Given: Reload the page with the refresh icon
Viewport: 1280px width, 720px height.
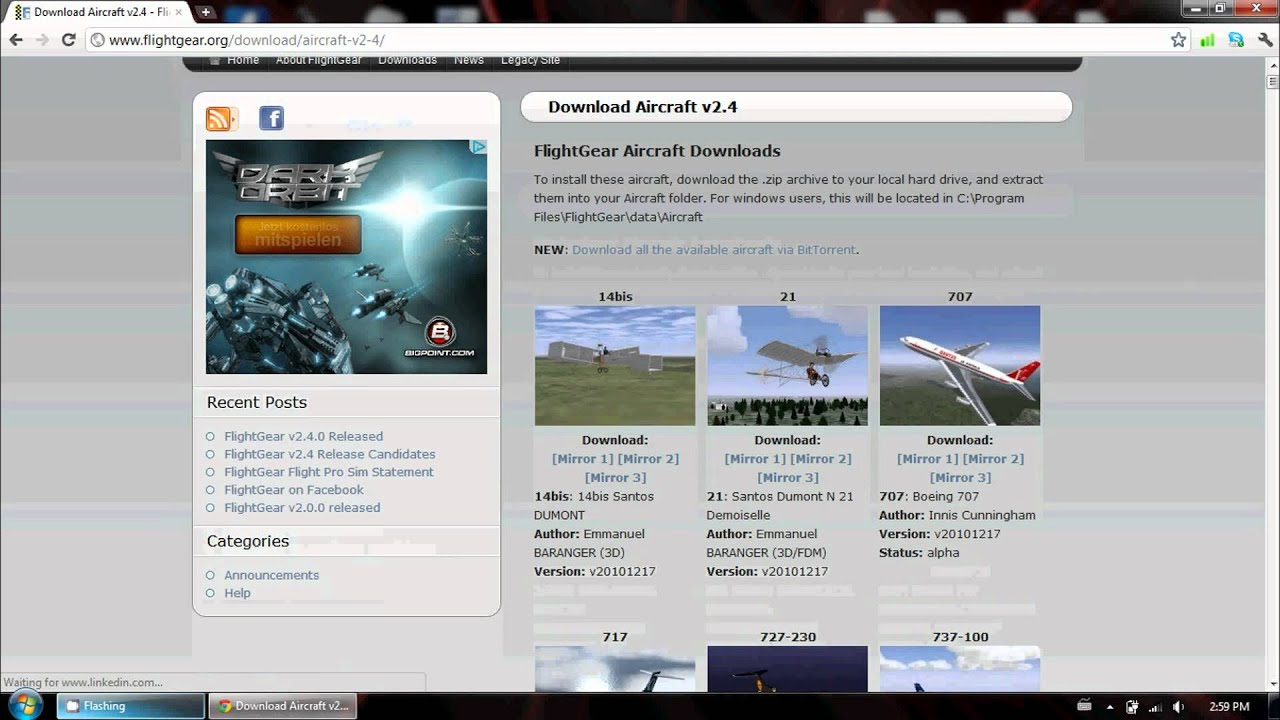Looking at the screenshot, I should [x=68, y=40].
